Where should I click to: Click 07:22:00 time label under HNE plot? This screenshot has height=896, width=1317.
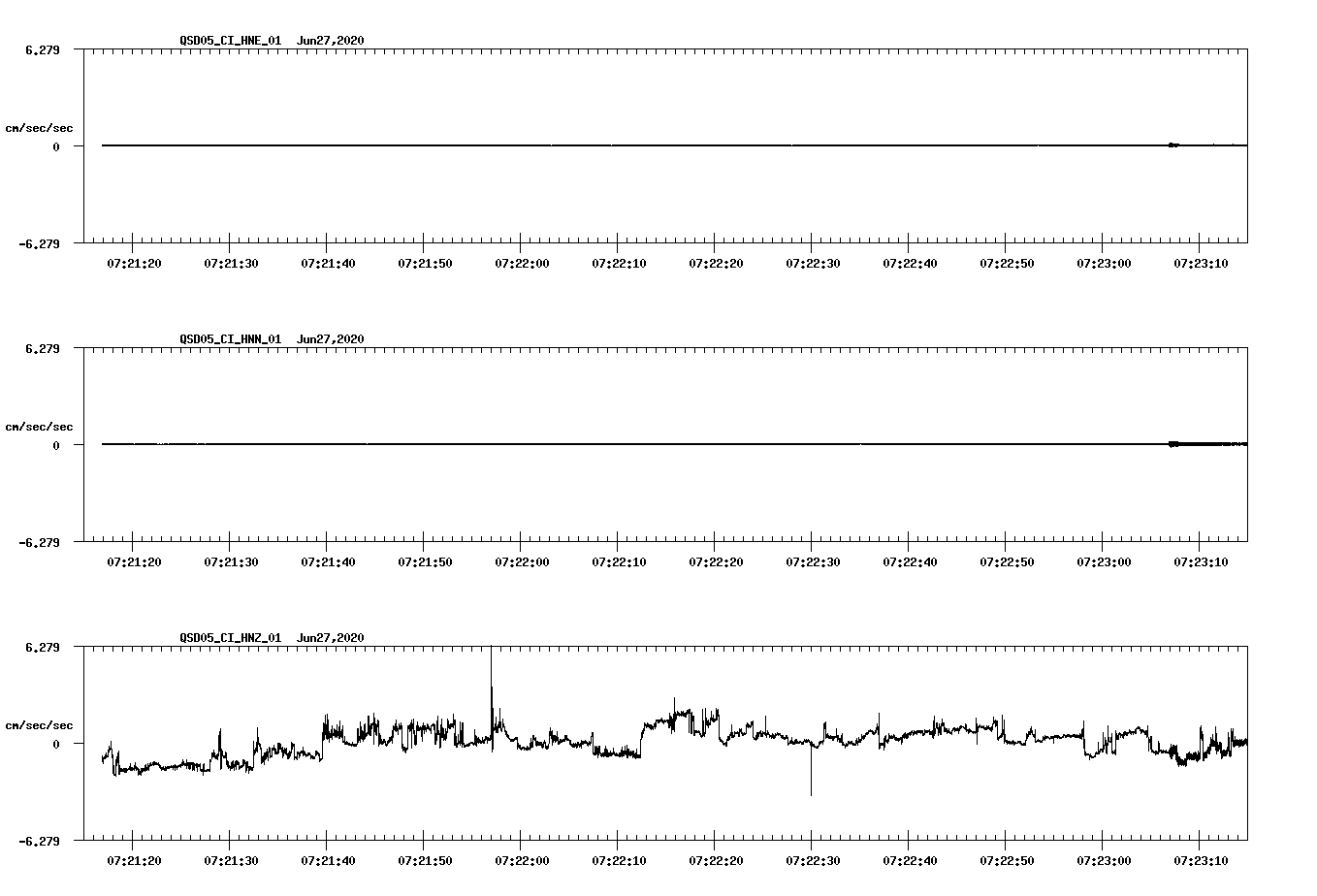pyautogui.click(x=522, y=263)
